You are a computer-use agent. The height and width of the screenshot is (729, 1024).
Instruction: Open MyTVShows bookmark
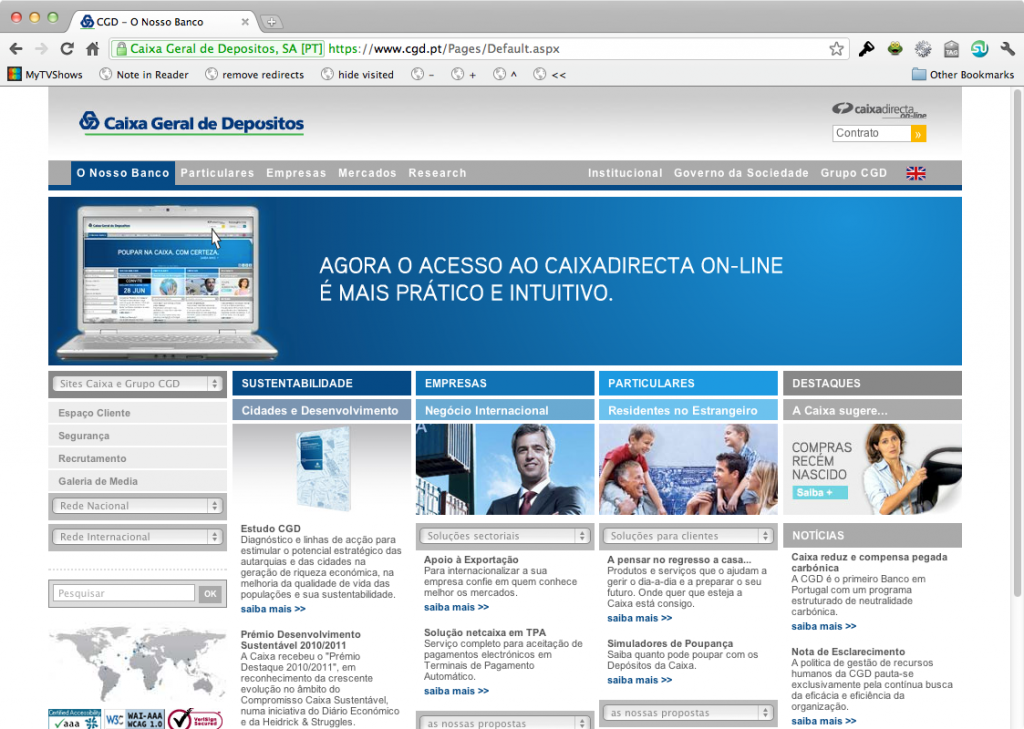click(45, 74)
